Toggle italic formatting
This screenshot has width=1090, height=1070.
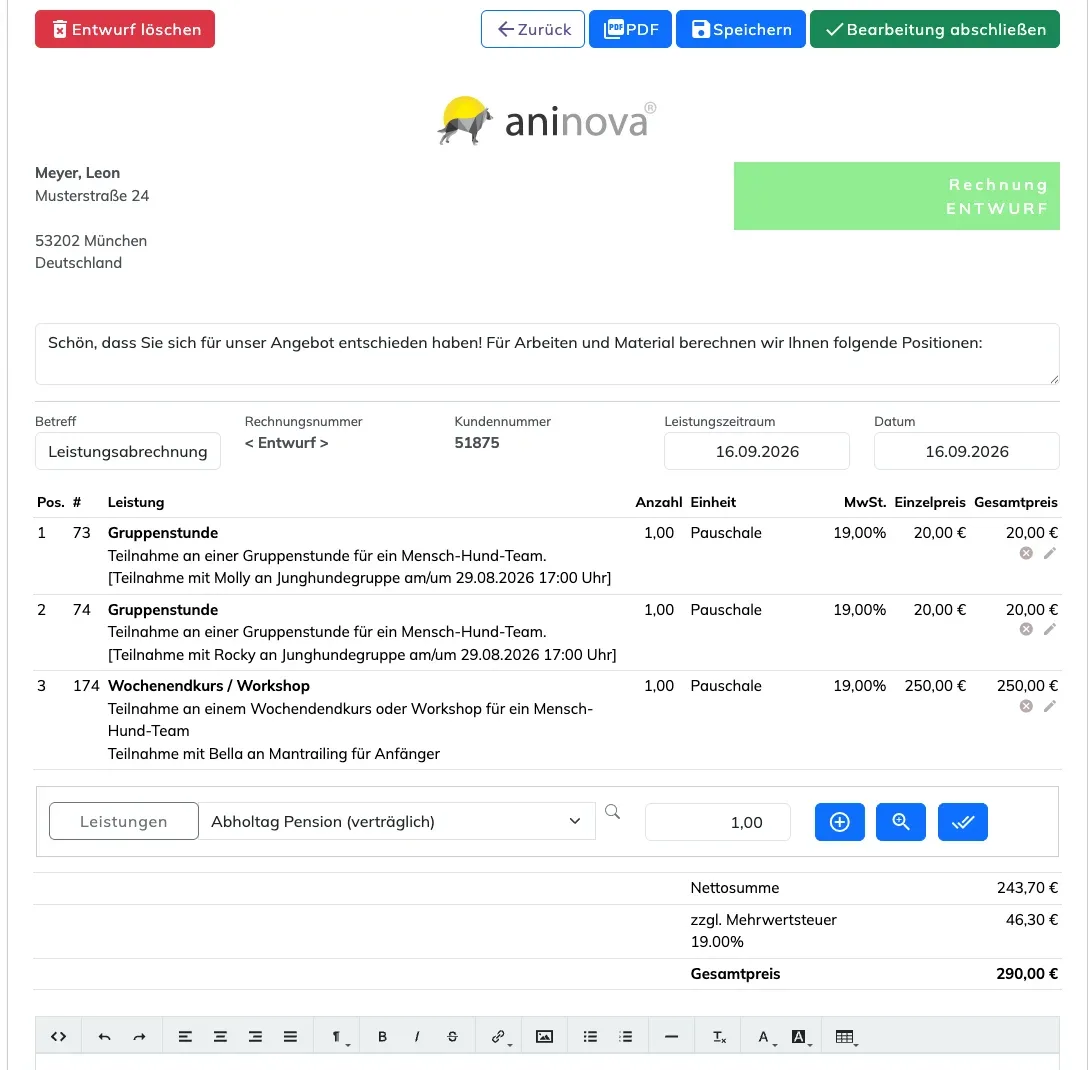point(417,1037)
